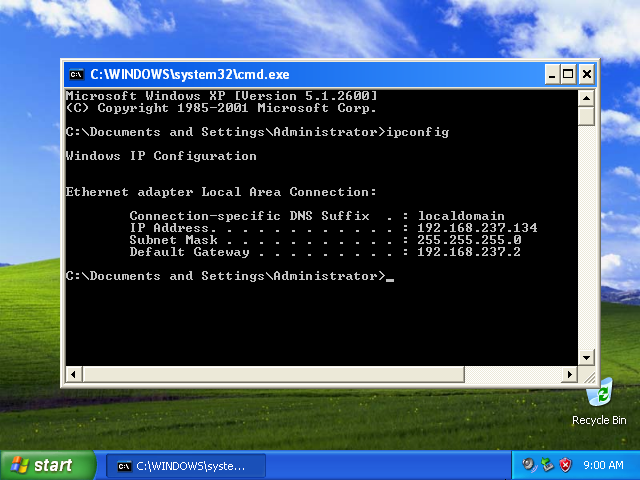Click the Ethernet adapter Local Area Connection line
The width and height of the screenshot is (640, 480).
click(221, 192)
